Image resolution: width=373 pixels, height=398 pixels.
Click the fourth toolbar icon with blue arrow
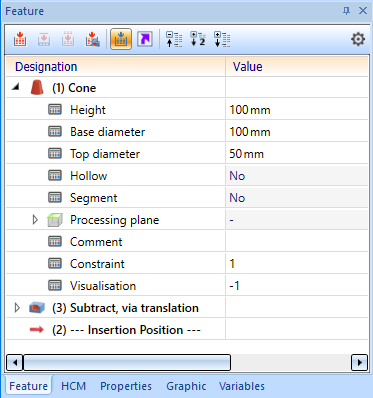92,39
